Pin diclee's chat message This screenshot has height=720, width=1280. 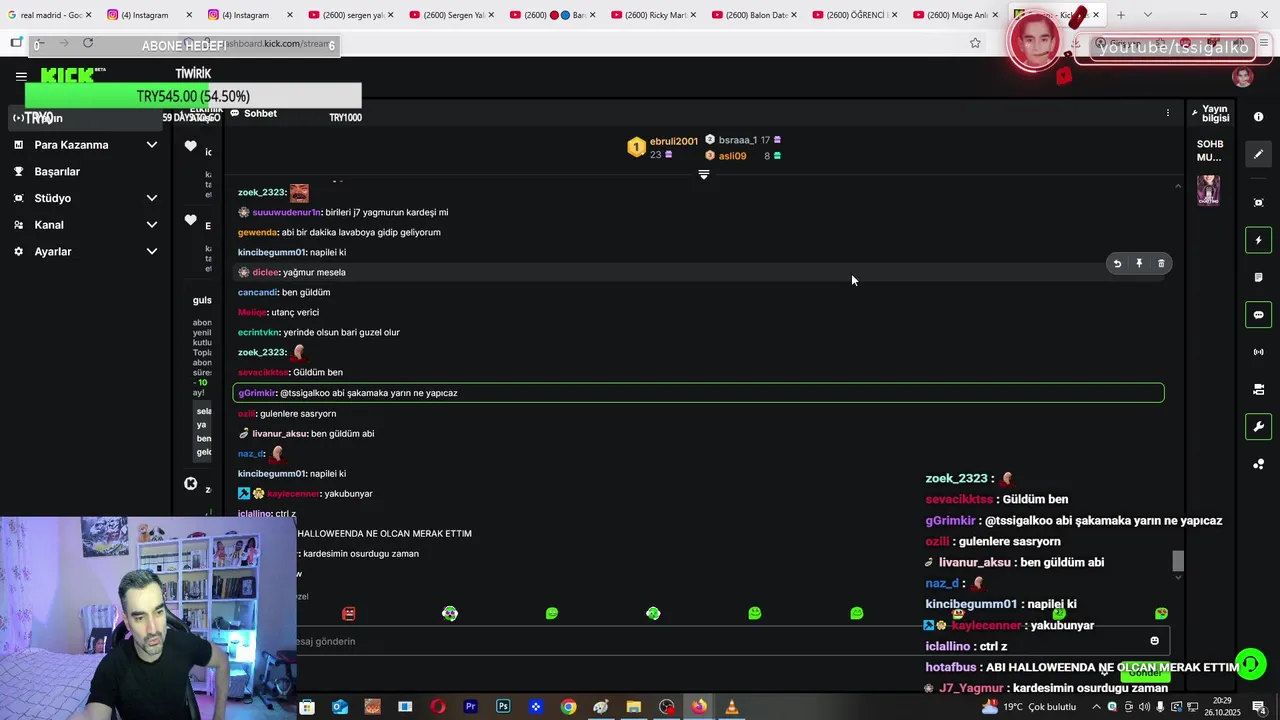1139,264
